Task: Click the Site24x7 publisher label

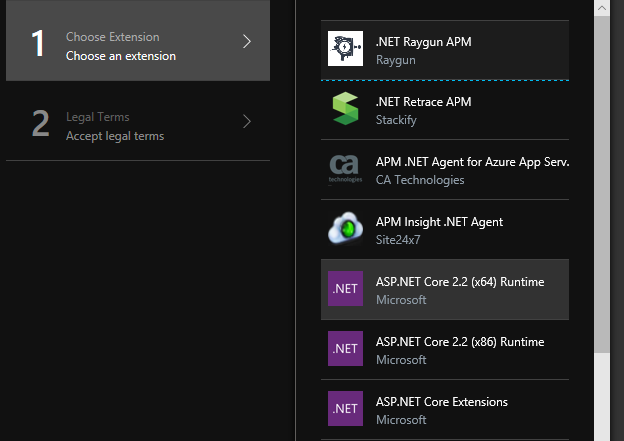Action: 398,240
